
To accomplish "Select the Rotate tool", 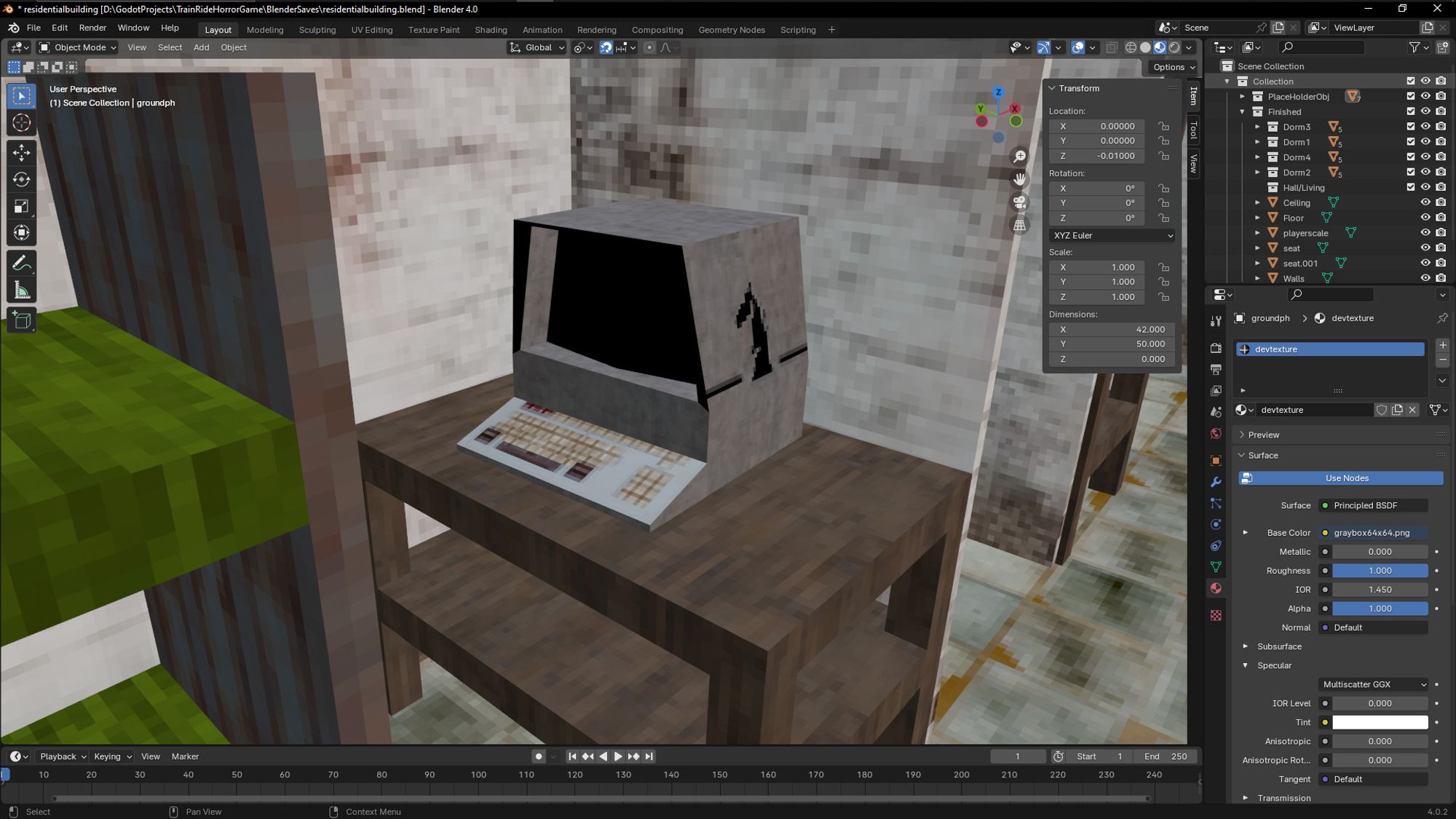I will pyautogui.click(x=22, y=179).
